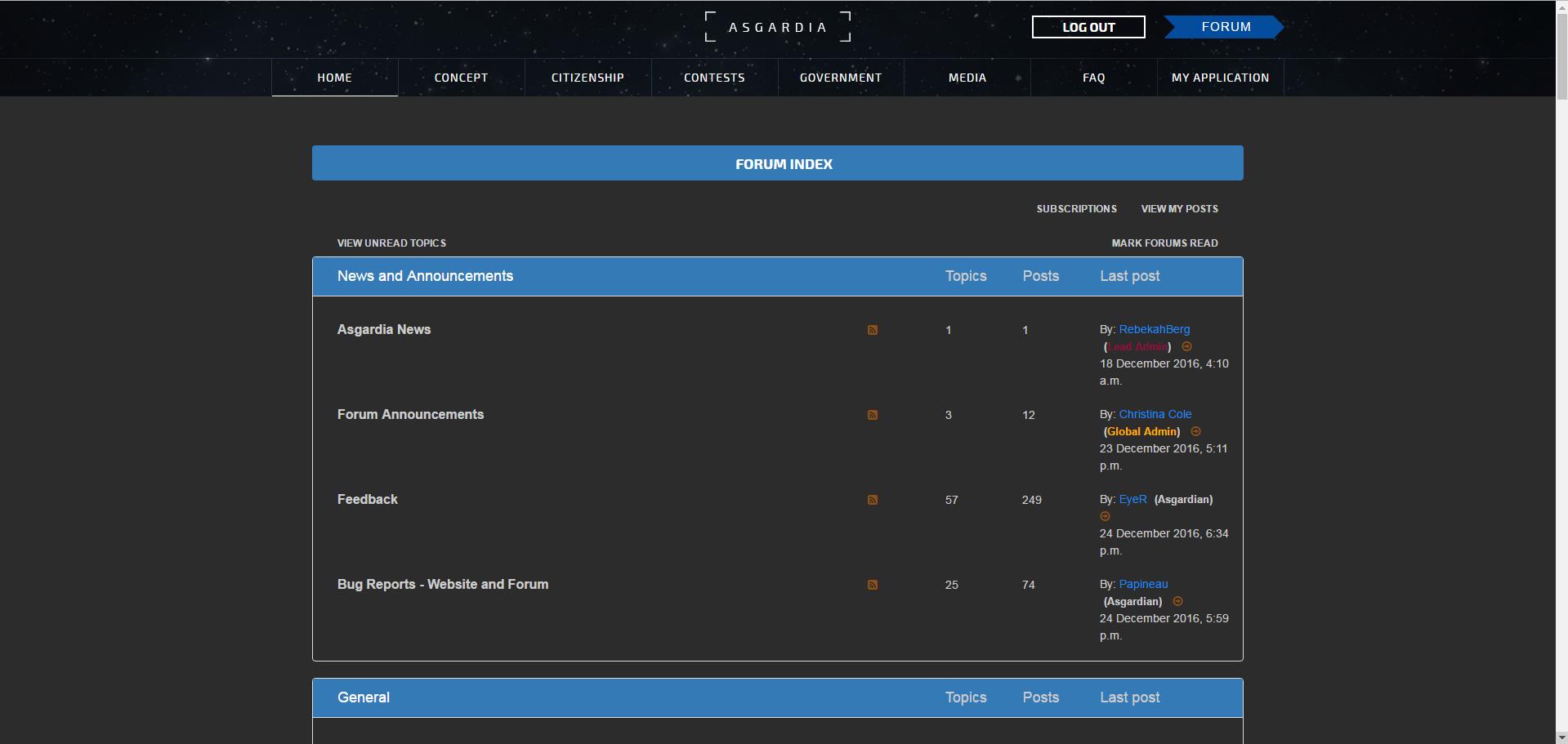Open the Citizenship menu item
1568x744 pixels.
(587, 78)
